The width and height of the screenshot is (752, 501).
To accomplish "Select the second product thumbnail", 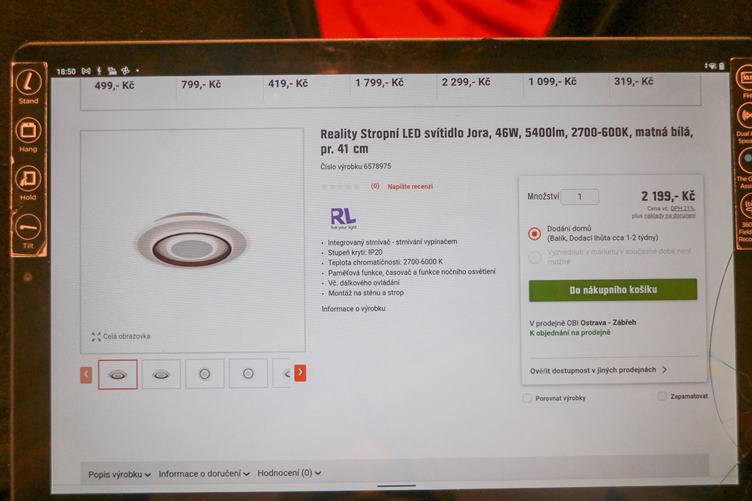I will [x=161, y=374].
